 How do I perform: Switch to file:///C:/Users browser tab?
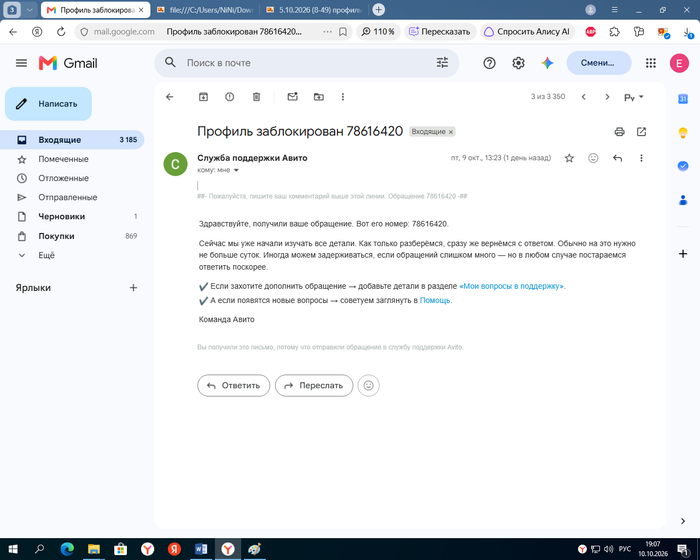pos(204,10)
